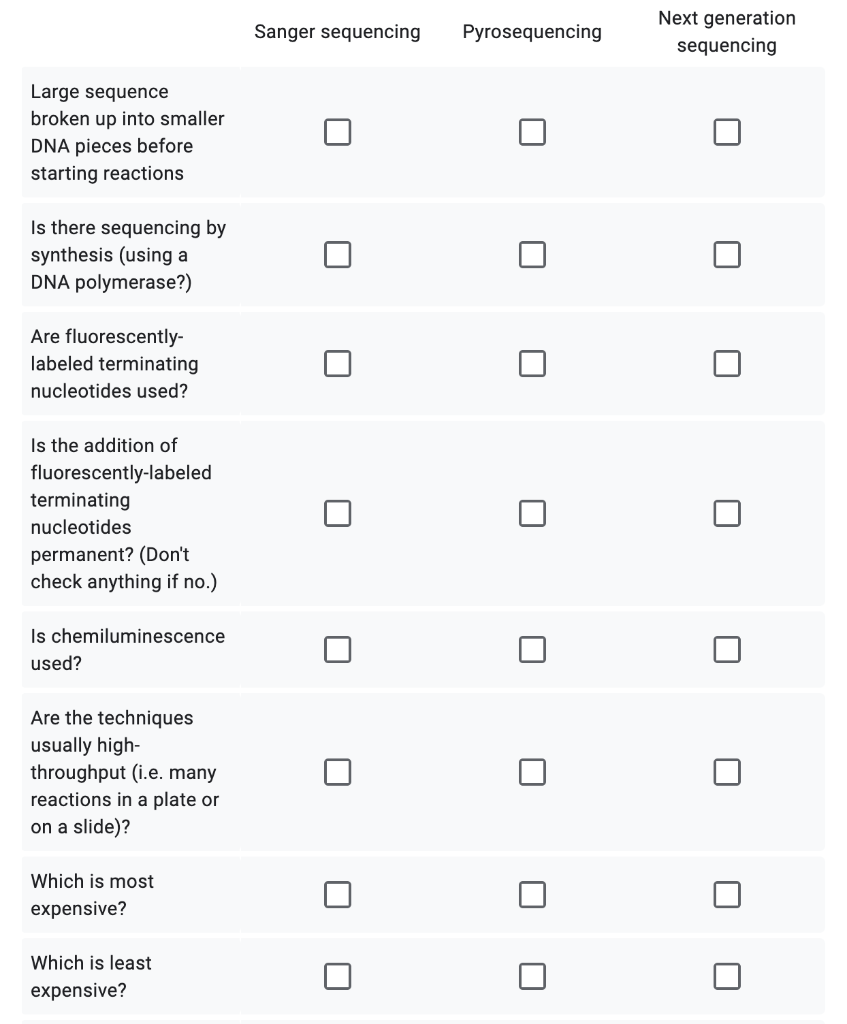
Task: Select Sanger sequencing as most expensive
Action: 338,895
